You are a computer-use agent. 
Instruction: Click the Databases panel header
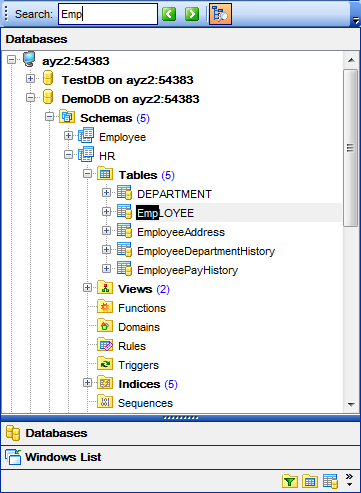(x=180, y=39)
